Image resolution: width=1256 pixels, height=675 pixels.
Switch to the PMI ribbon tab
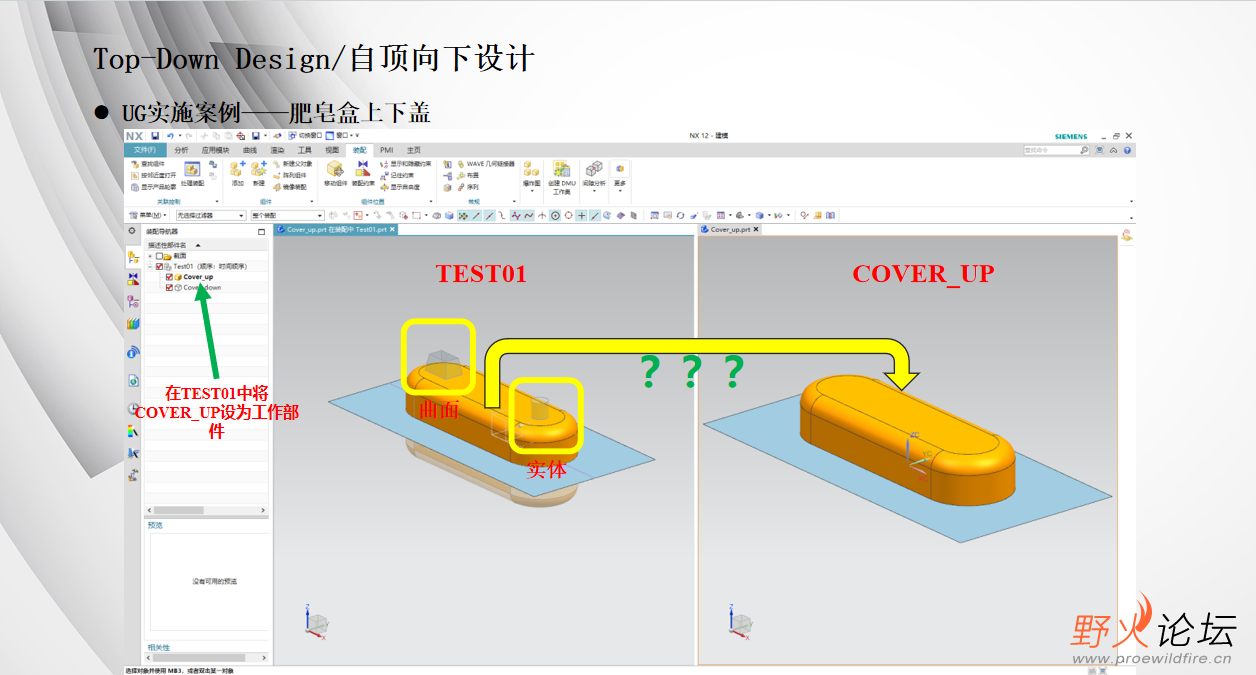coord(386,149)
